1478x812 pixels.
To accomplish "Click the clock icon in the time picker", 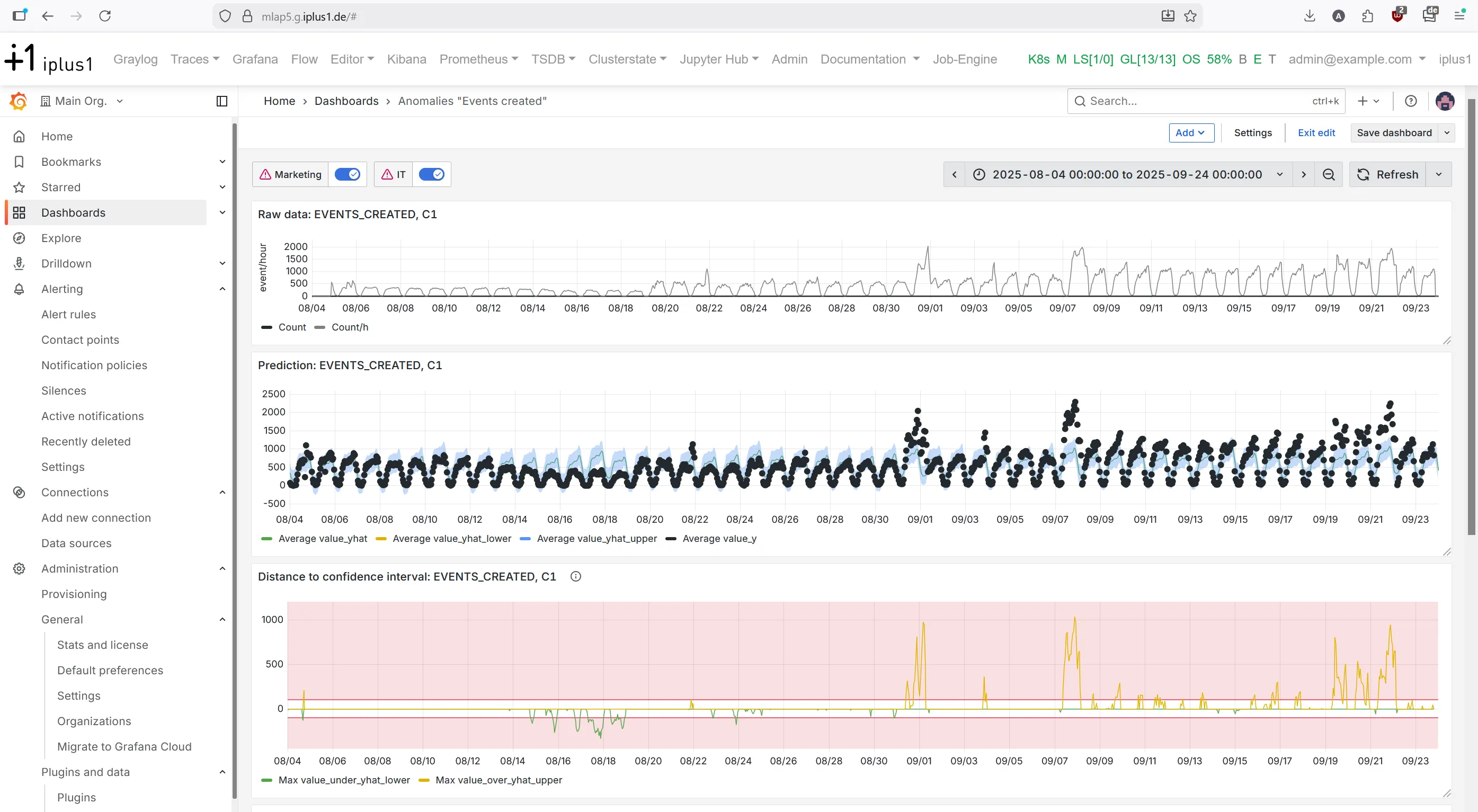I will (980, 174).
